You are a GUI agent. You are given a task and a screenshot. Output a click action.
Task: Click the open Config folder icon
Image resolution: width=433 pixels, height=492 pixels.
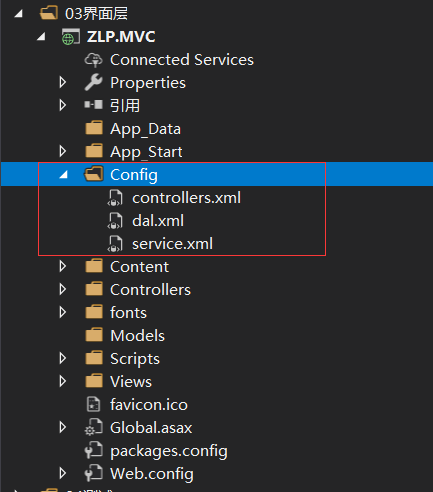pyautogui.click(x=94, y=174)
